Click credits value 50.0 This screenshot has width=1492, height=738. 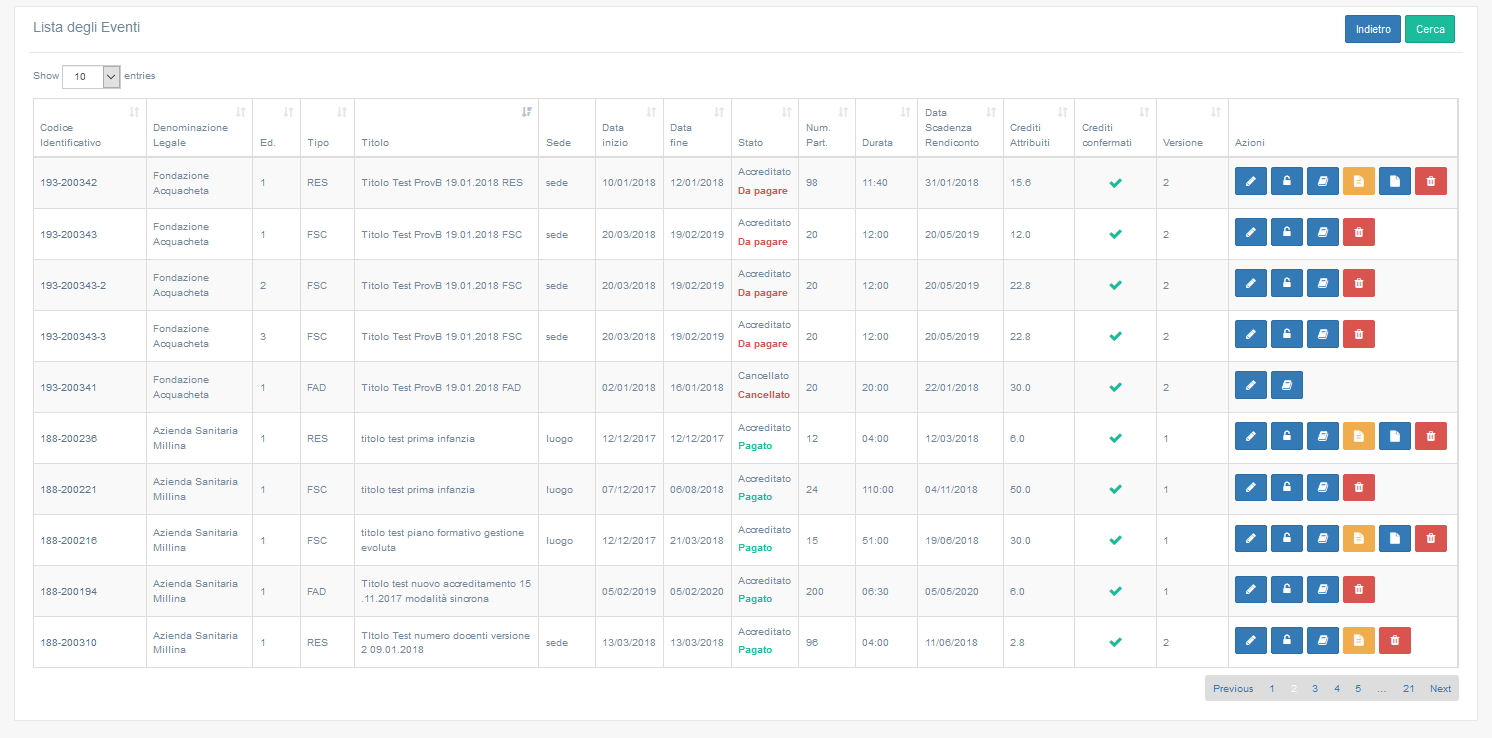tap(1020, 489)
